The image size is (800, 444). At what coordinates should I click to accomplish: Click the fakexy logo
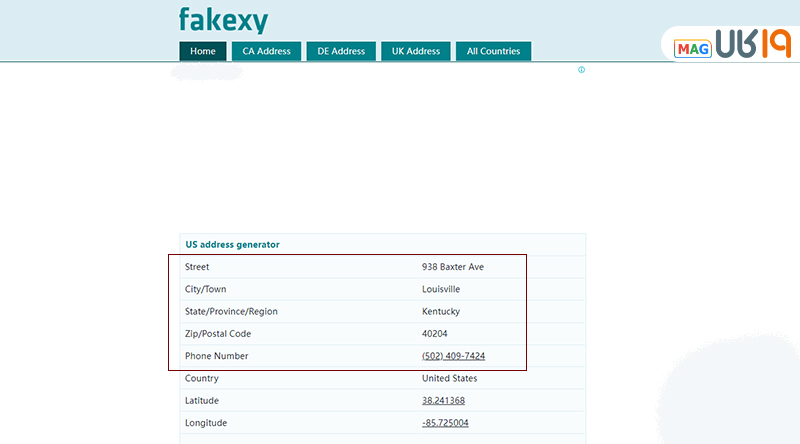(x=223, y=20)
